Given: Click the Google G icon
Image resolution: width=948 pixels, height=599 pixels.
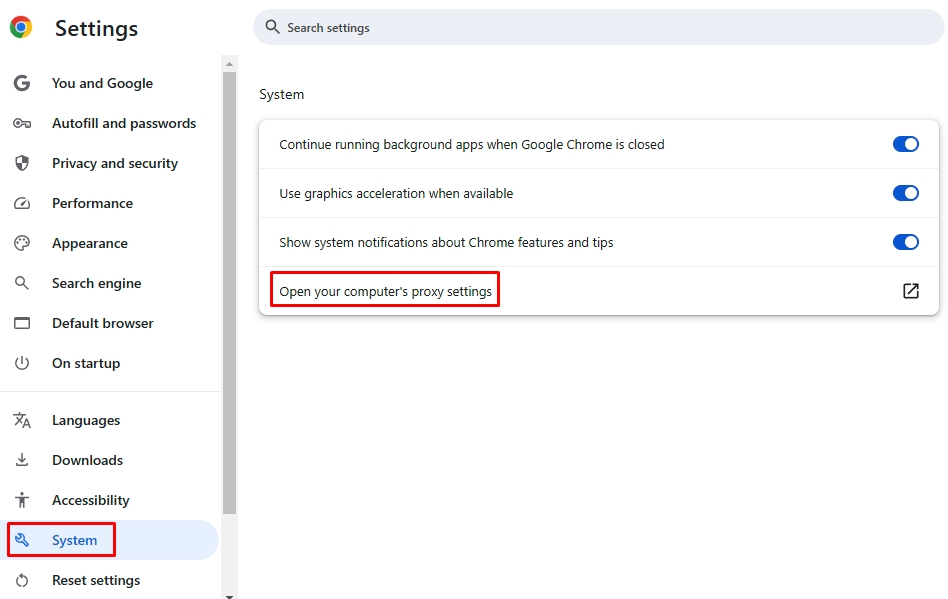Looking at the screenshot, I should (x=22, y=83).
